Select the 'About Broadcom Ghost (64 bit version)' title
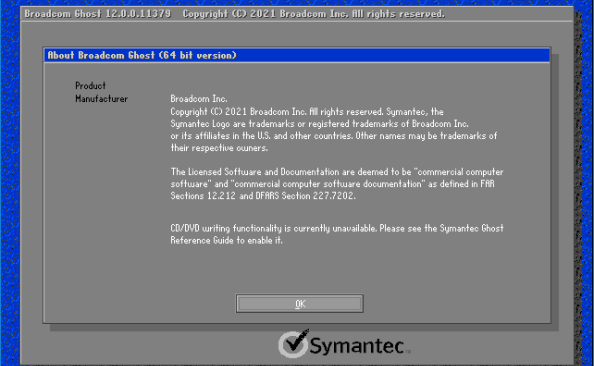This screenshot has width=594, height=366. tap(142, 55)
